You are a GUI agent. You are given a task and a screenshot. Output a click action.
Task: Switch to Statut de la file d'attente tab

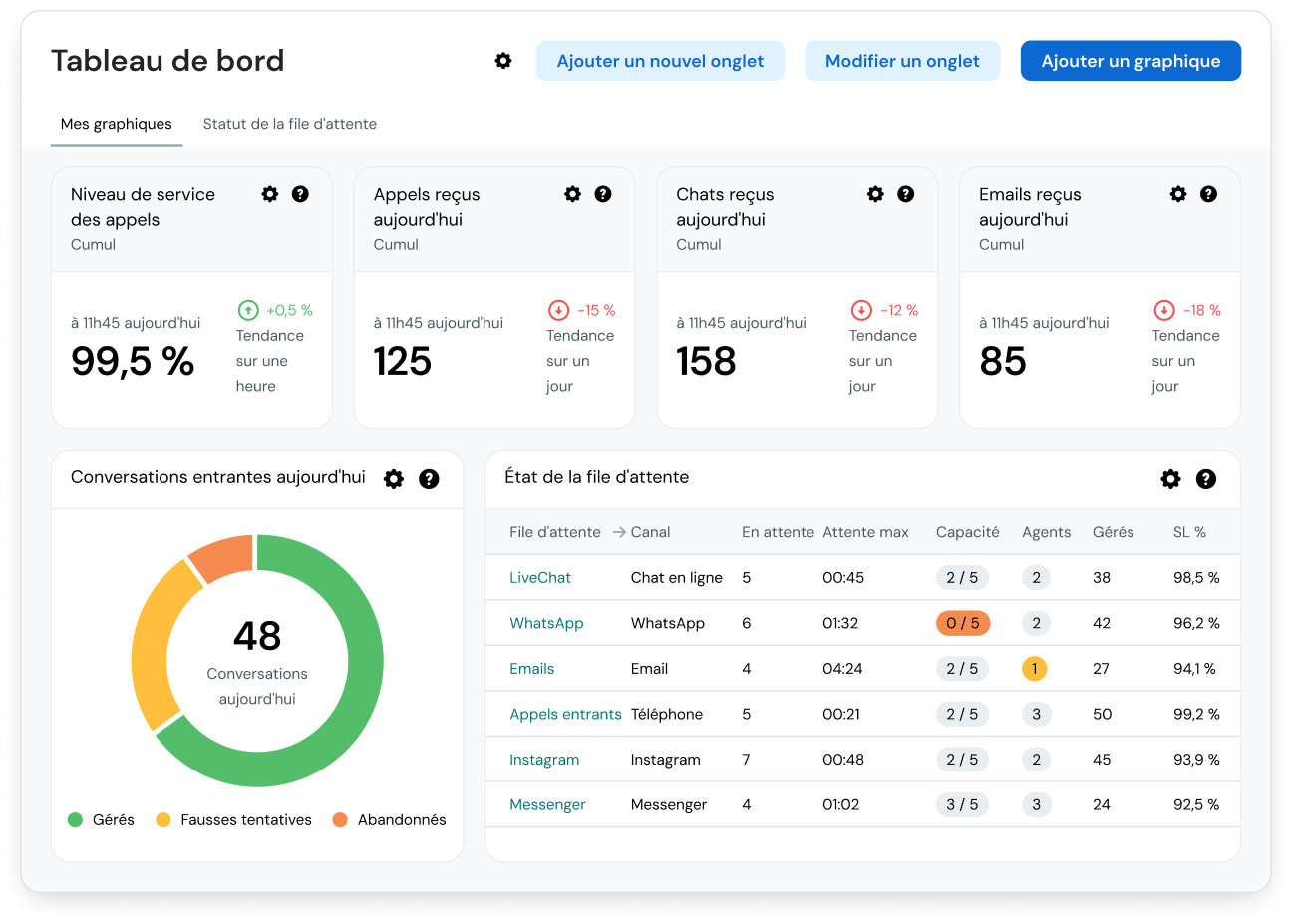point(290,124)
